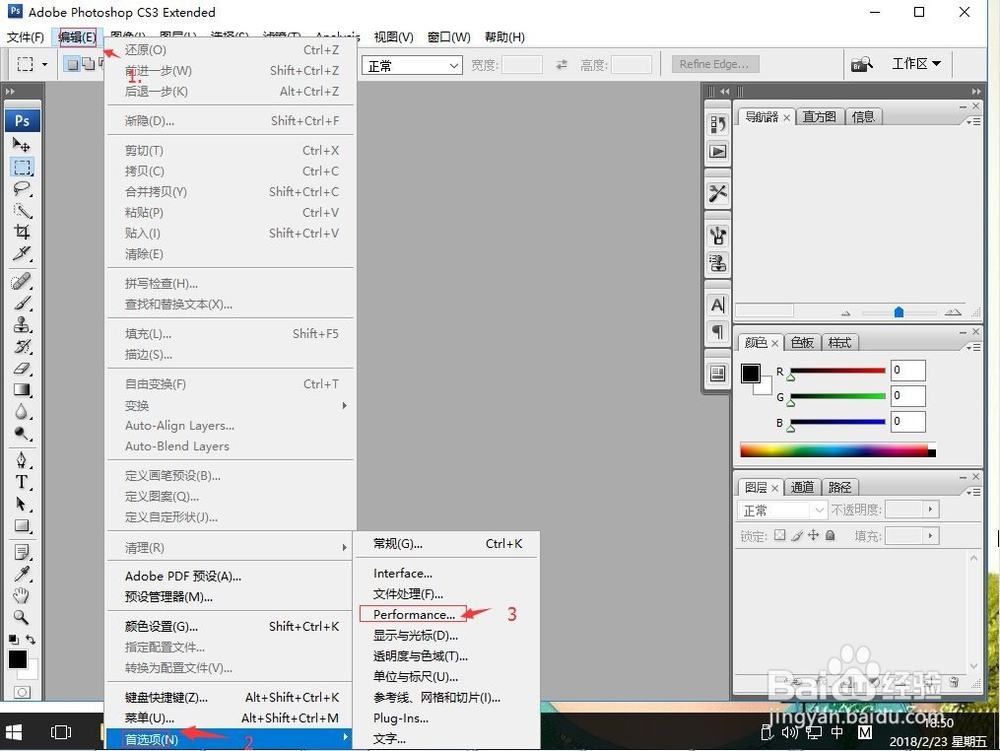This screenshot has height=751, width=1000.
Task: Select the Eyedropper tool
Action: tap(22, 574)
